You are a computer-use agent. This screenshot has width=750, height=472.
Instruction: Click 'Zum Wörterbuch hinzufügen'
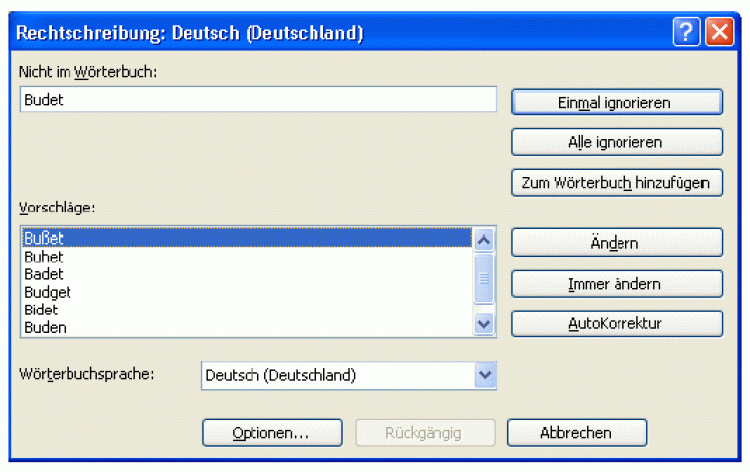[616, 183]
